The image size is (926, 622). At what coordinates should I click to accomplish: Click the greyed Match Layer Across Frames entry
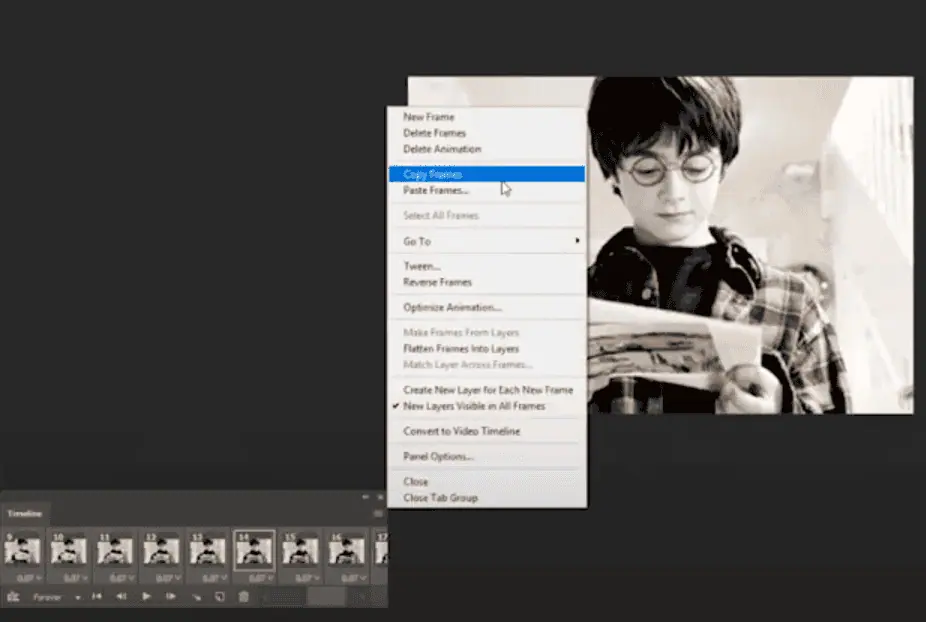click(487, 364)
